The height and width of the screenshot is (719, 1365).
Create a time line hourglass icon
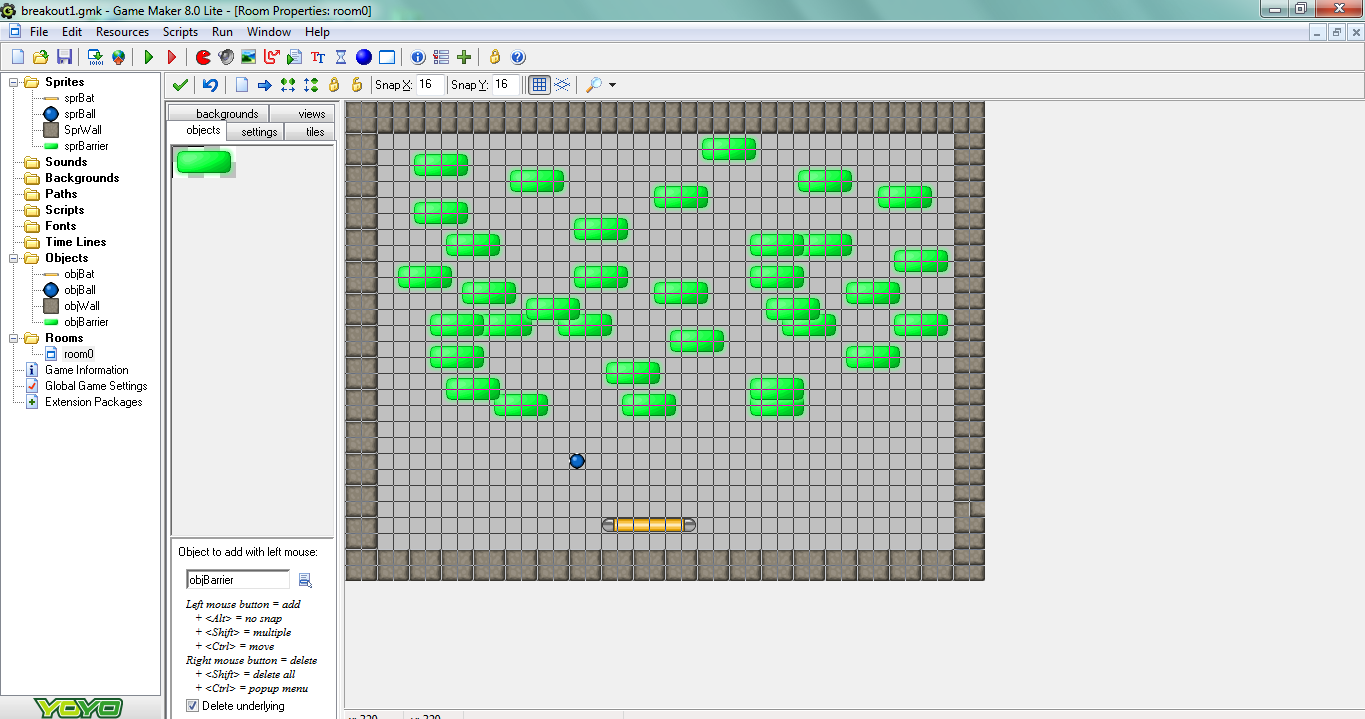341,57
